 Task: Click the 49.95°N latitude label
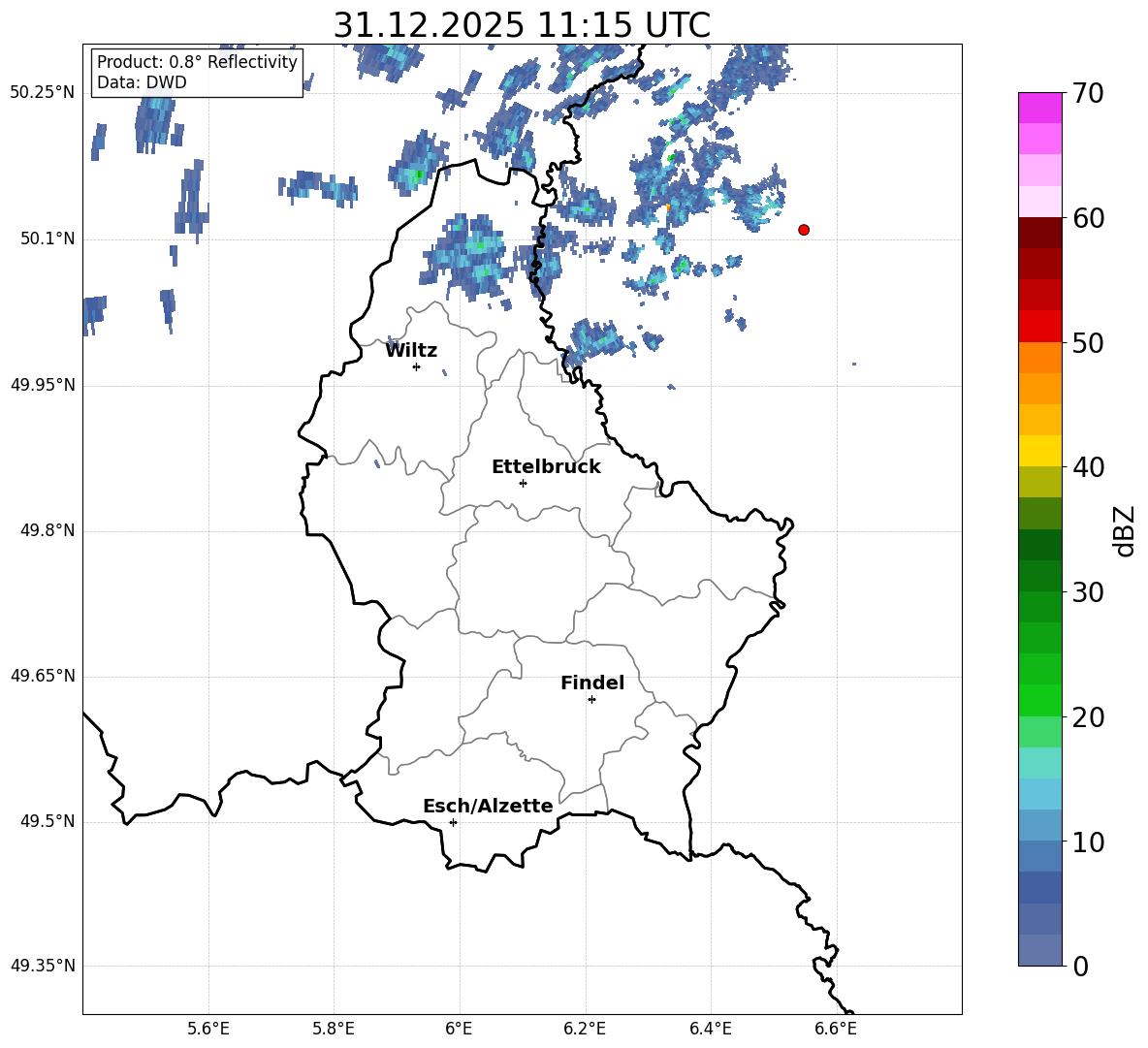tap(43, 385)
